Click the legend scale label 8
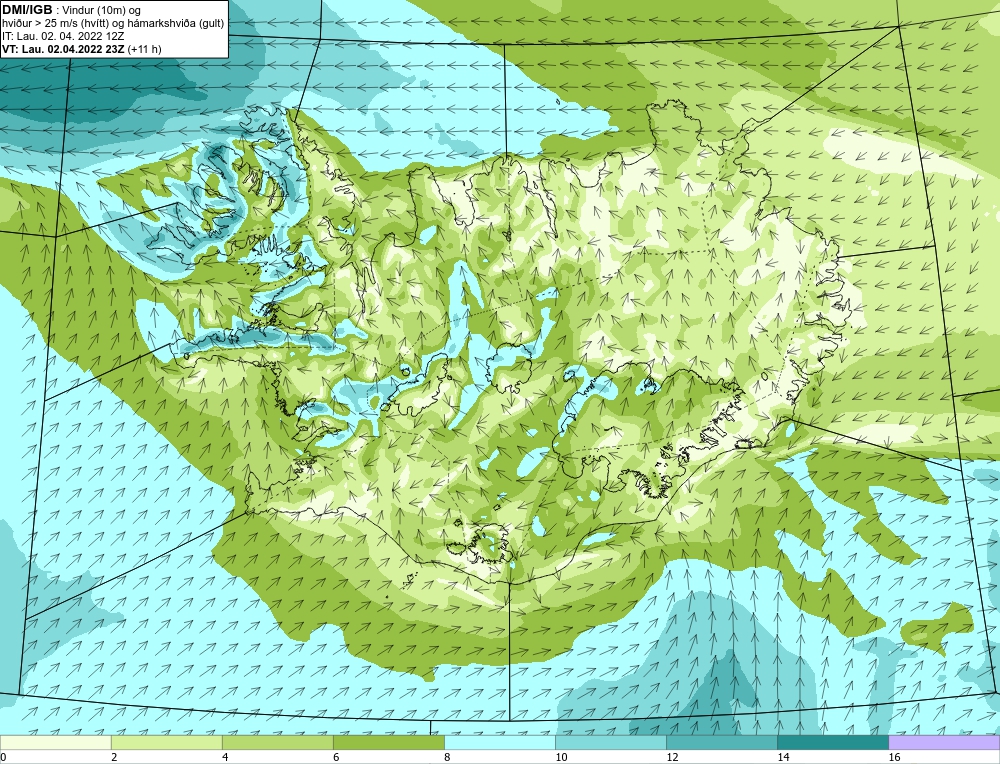 447,757
